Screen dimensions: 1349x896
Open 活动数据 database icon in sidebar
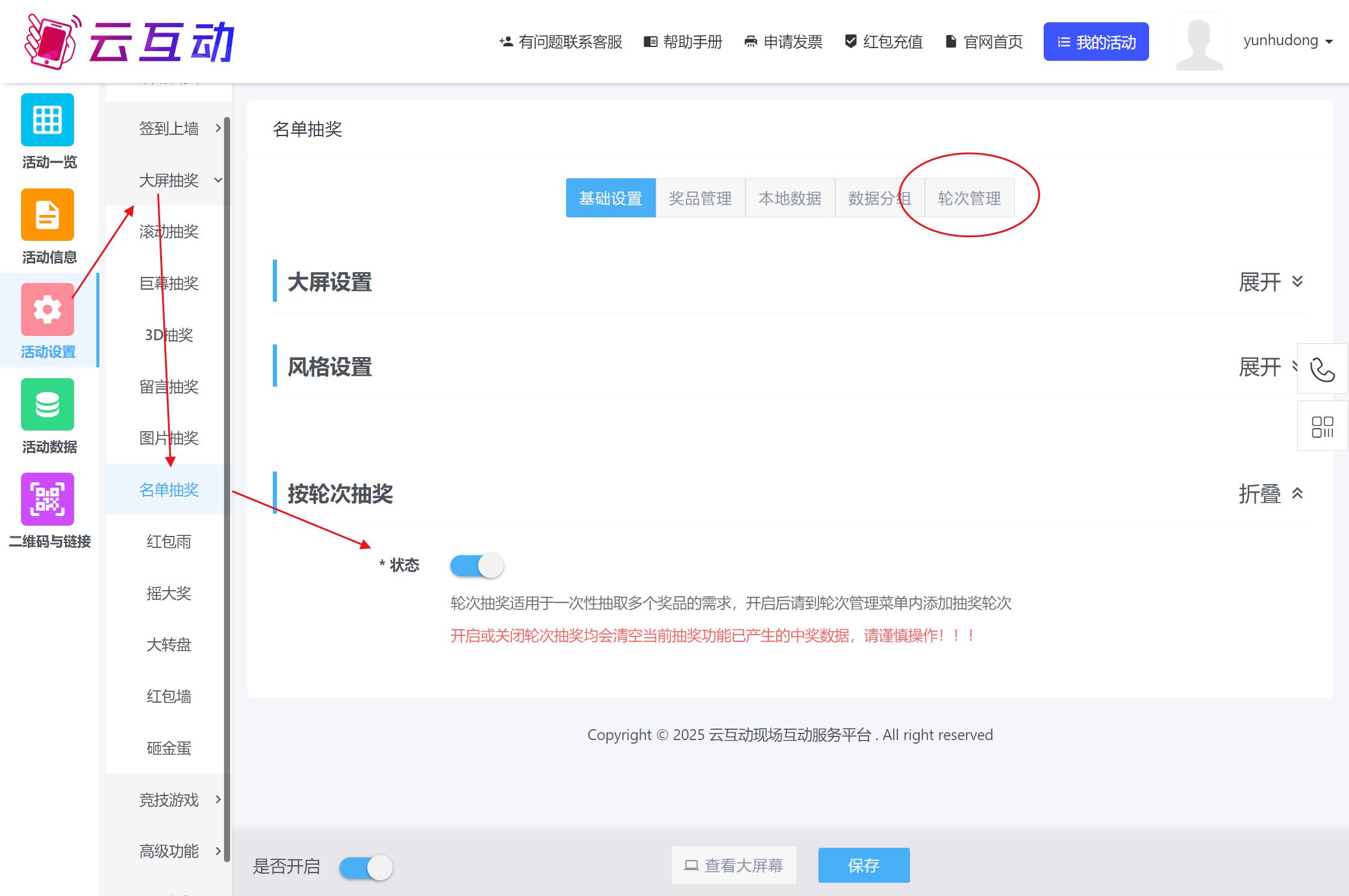(48, 405)
